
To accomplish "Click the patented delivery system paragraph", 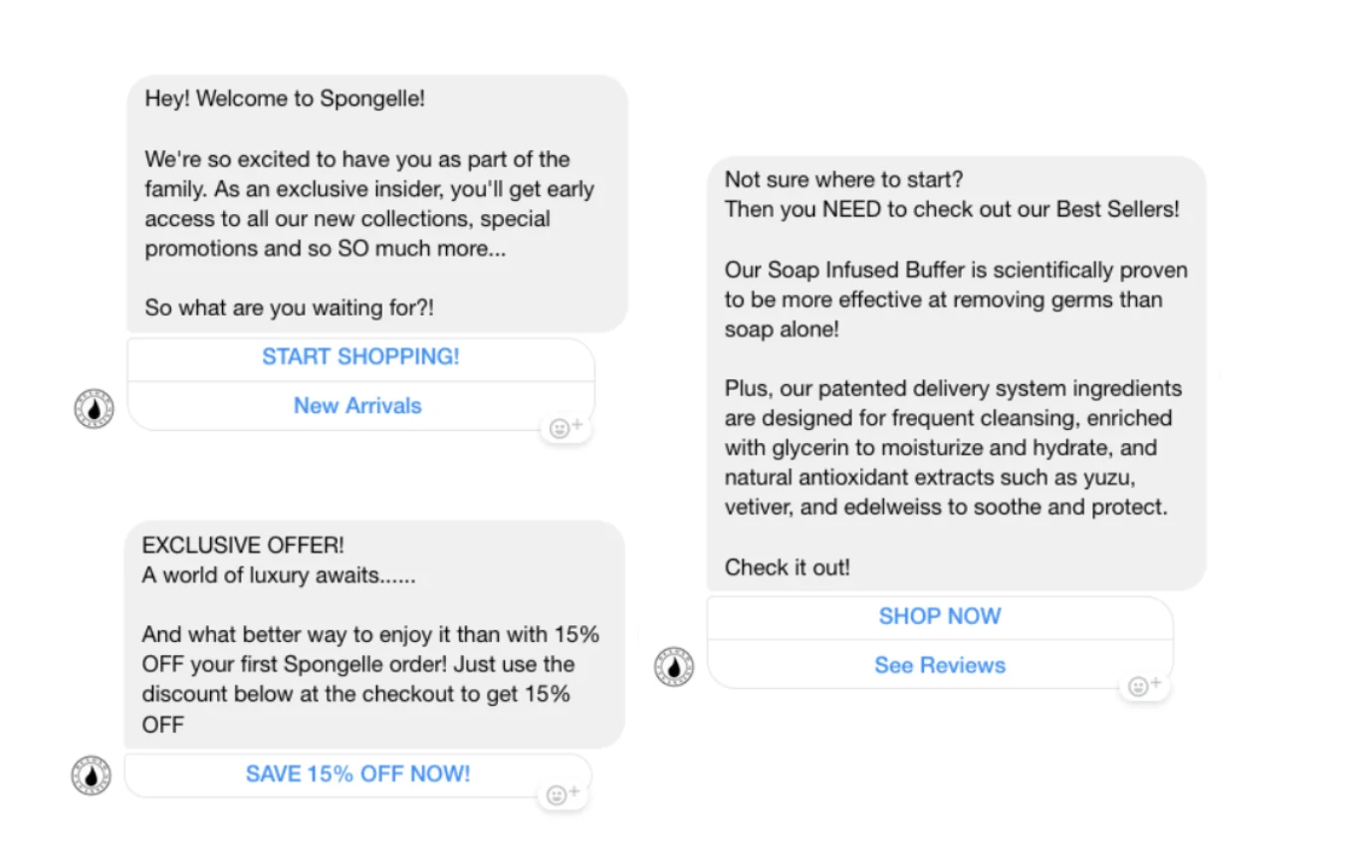I will 953,448.
